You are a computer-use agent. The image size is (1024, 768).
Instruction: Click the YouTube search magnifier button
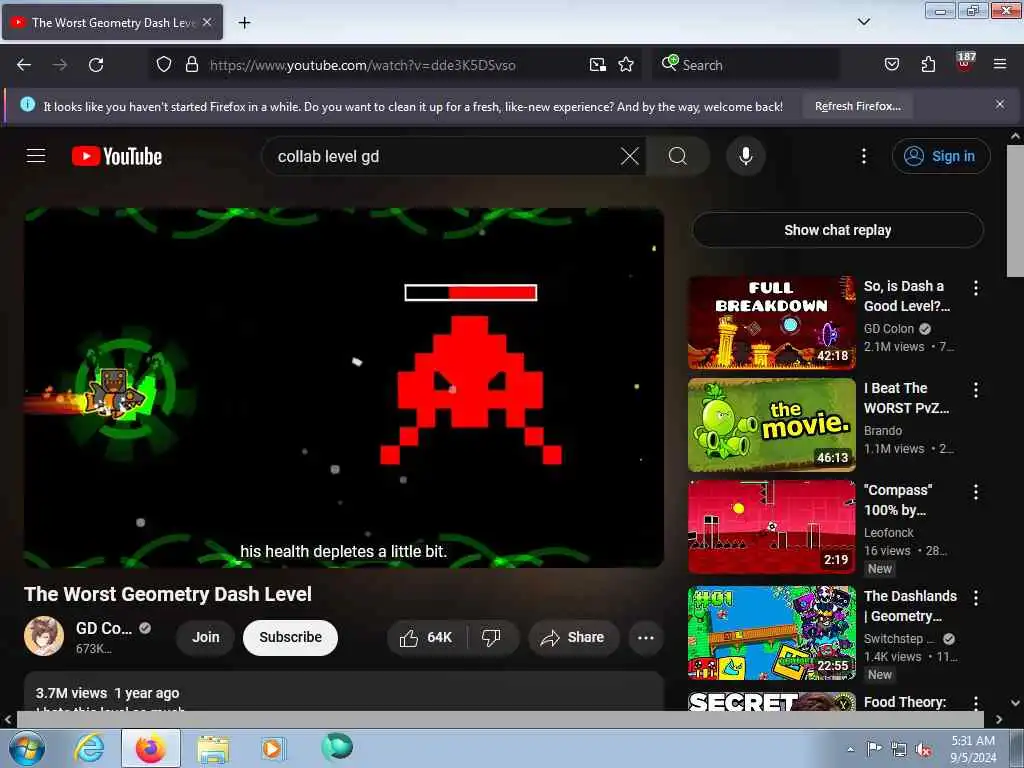coord(678,156)
